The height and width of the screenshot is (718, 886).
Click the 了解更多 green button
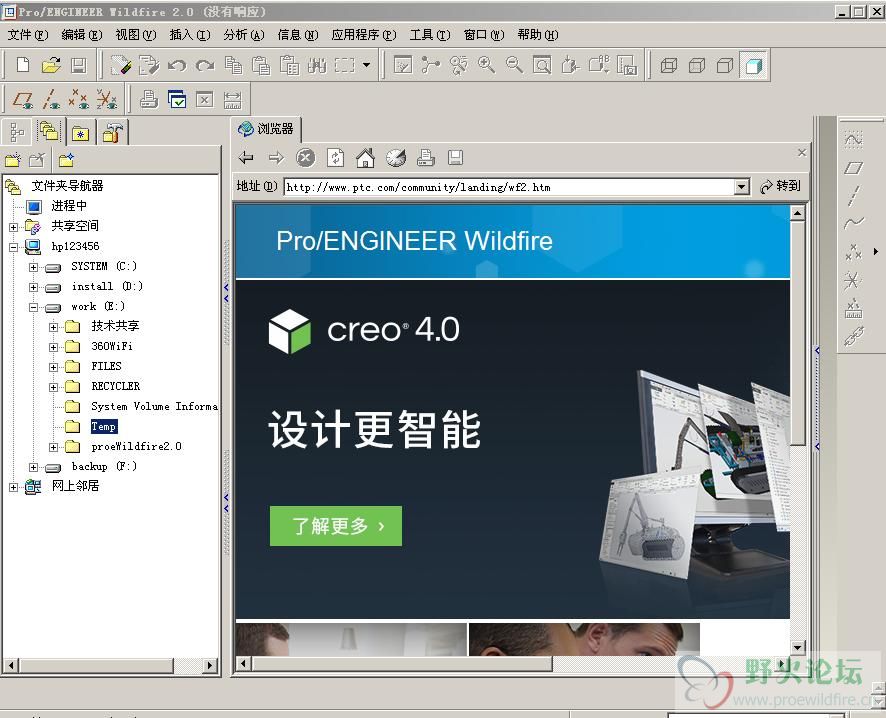[336, 526]
